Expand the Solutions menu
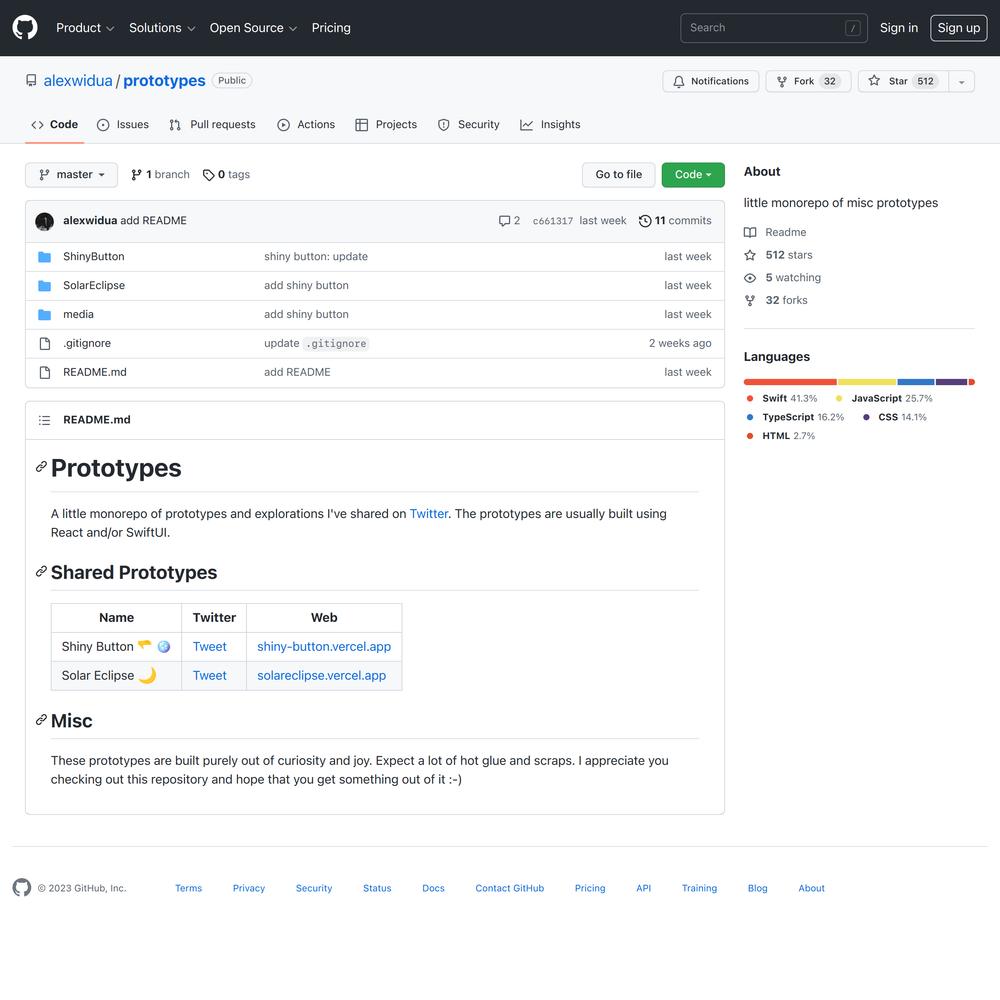The image size is (1000, 1000). (x=162, y=28)
